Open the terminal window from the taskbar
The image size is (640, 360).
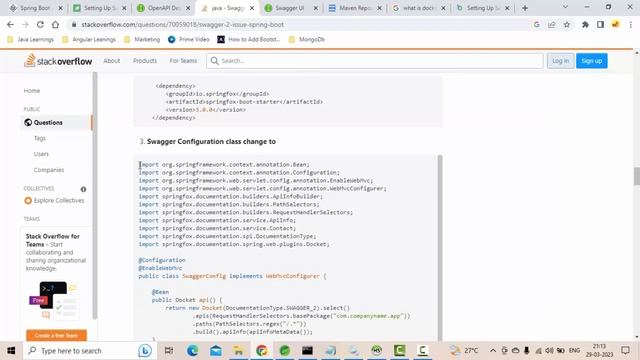click(x=307, y=351)
